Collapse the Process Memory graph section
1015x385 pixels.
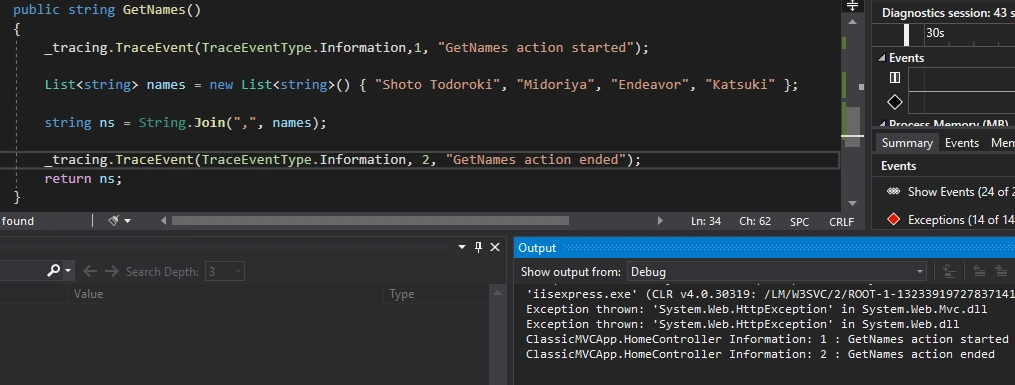coord(882,124)
